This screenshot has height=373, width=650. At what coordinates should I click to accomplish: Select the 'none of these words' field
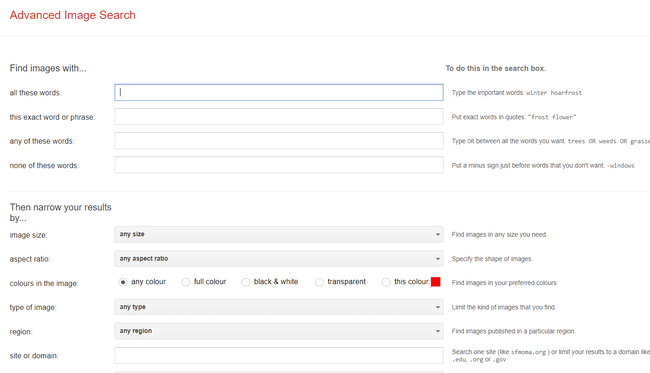coord(279,165)
